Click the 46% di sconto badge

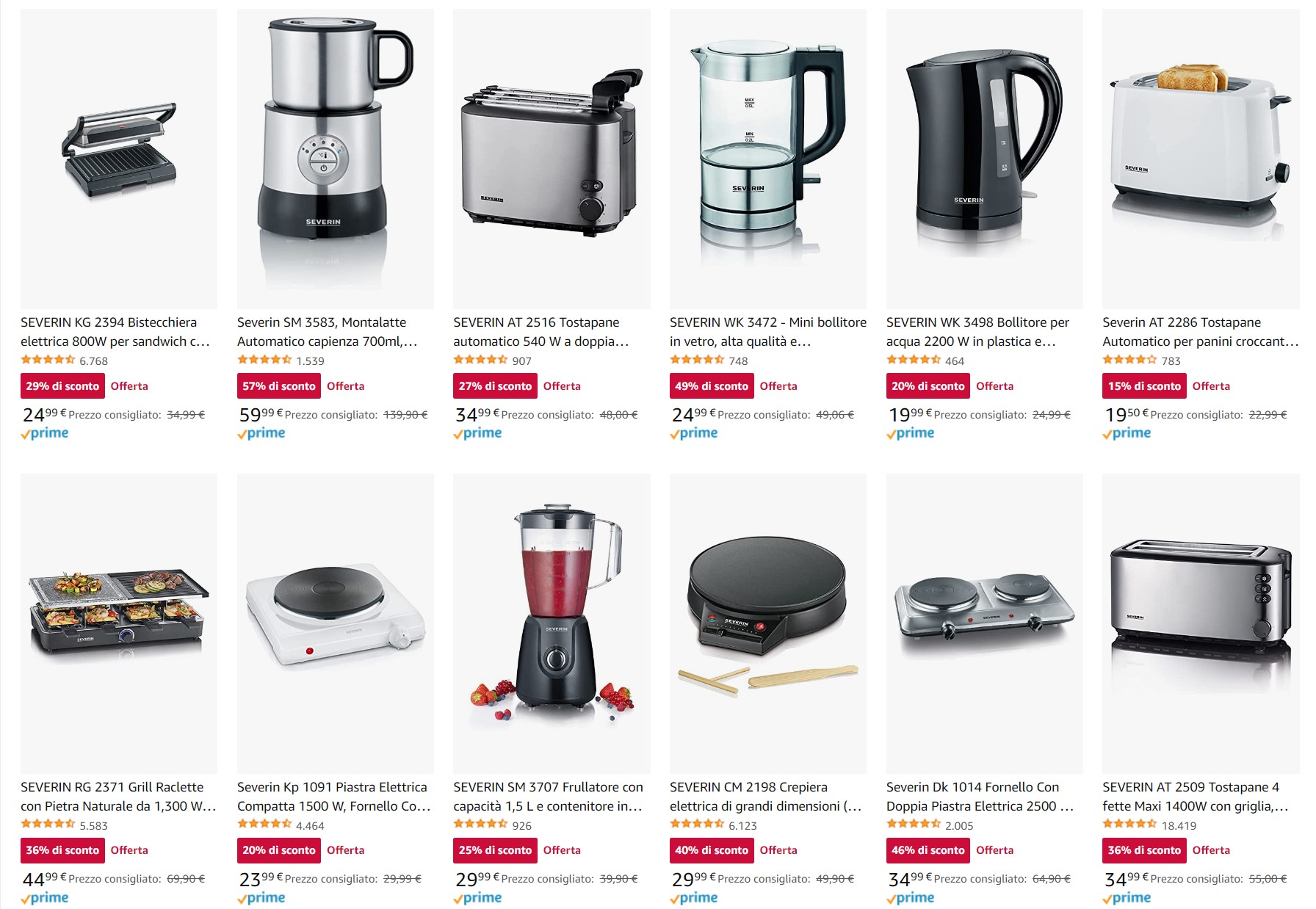(928, 850)
